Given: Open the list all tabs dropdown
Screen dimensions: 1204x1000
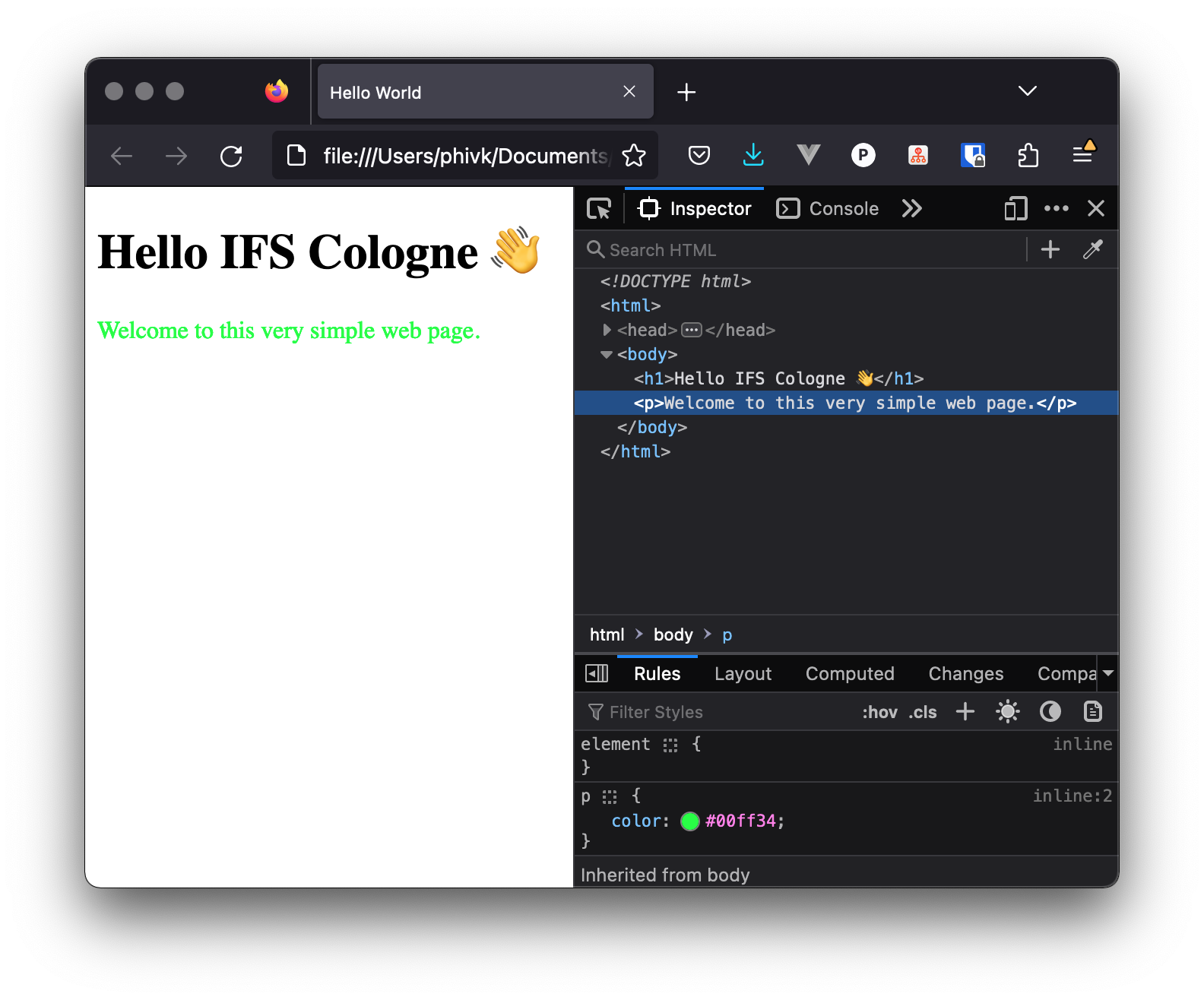Looking at the screenshot, I should tap(1028, 91).
